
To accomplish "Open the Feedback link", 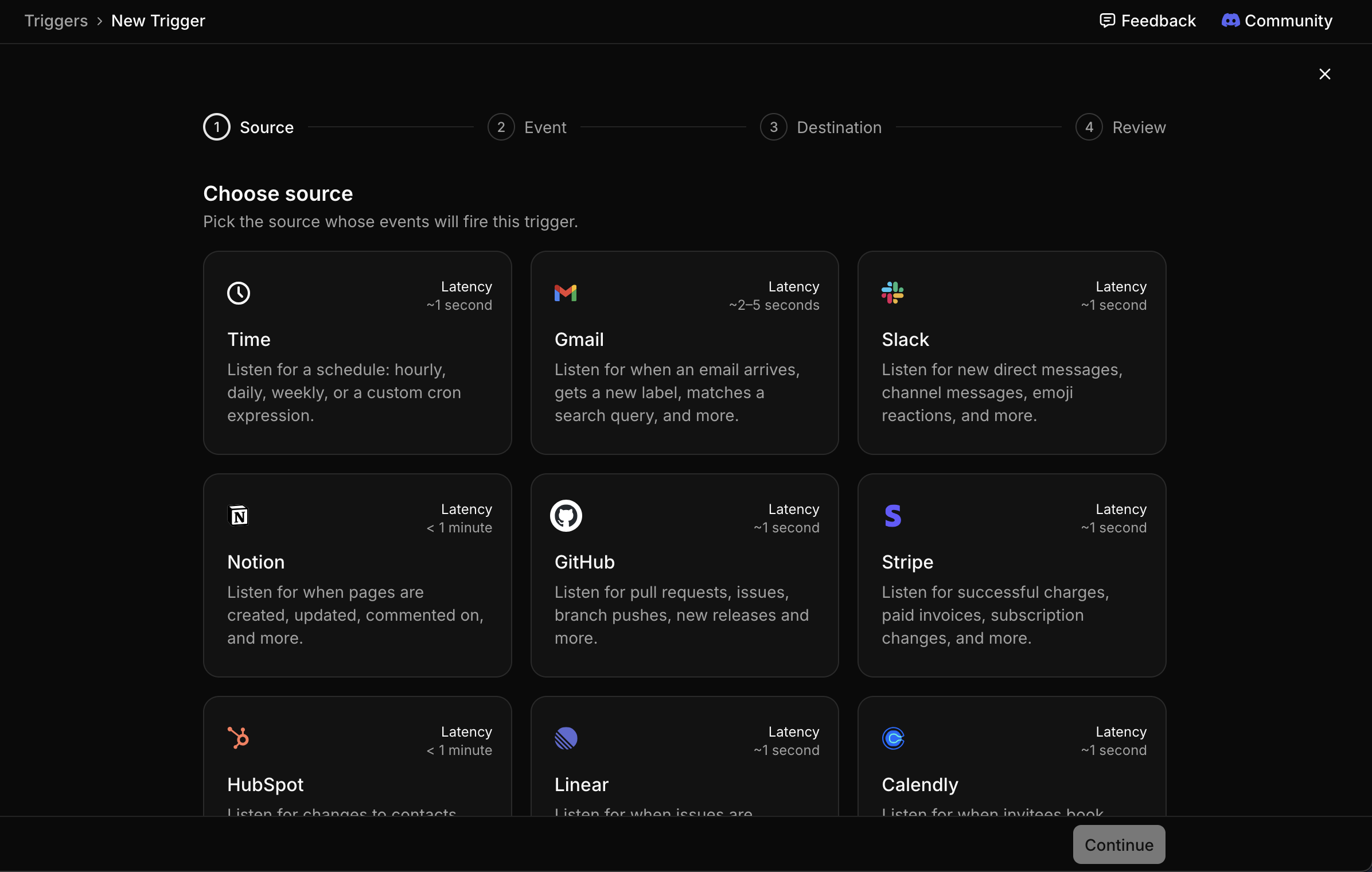I will (1148, 21).
